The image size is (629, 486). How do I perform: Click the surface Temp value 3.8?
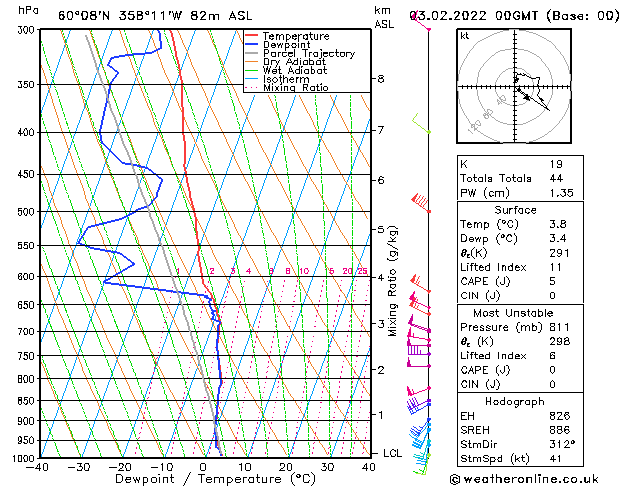pos(558,224)
